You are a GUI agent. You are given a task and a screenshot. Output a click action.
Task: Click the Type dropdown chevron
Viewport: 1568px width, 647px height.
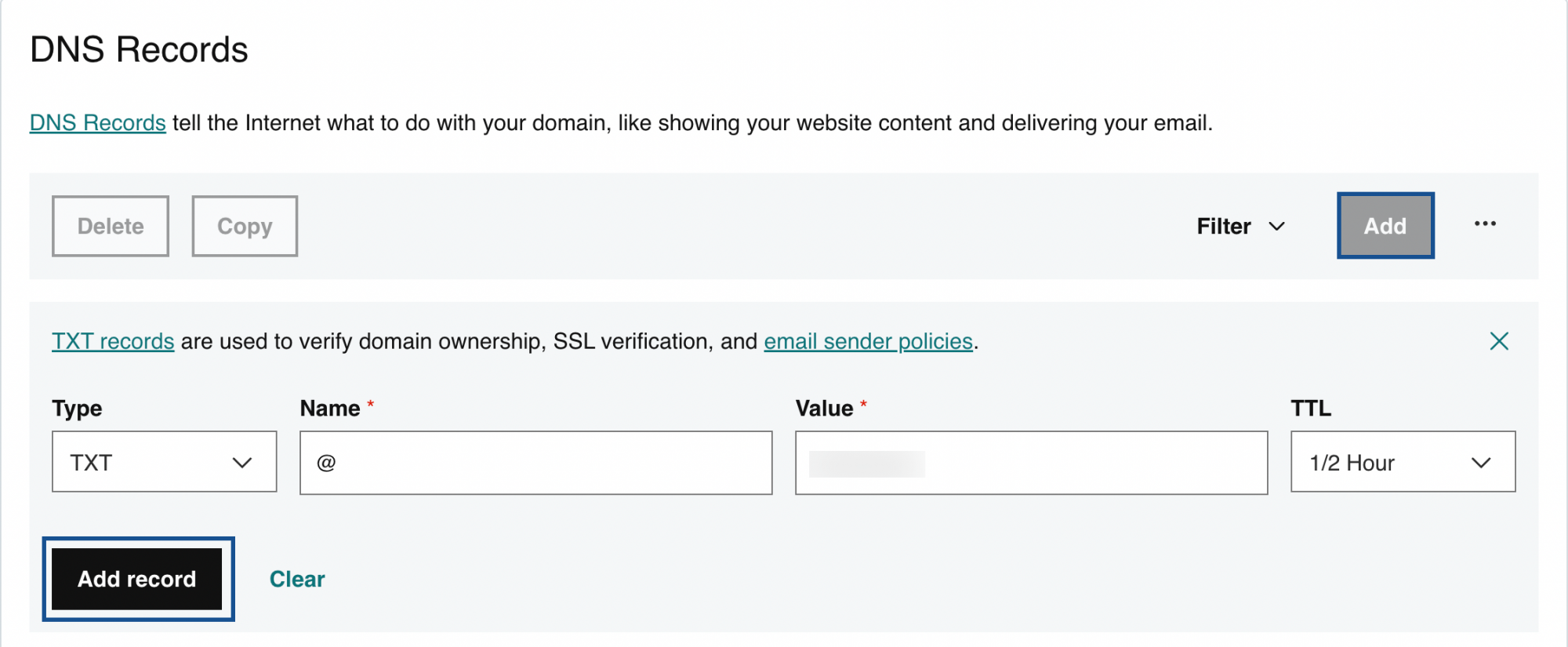[243, 462]
